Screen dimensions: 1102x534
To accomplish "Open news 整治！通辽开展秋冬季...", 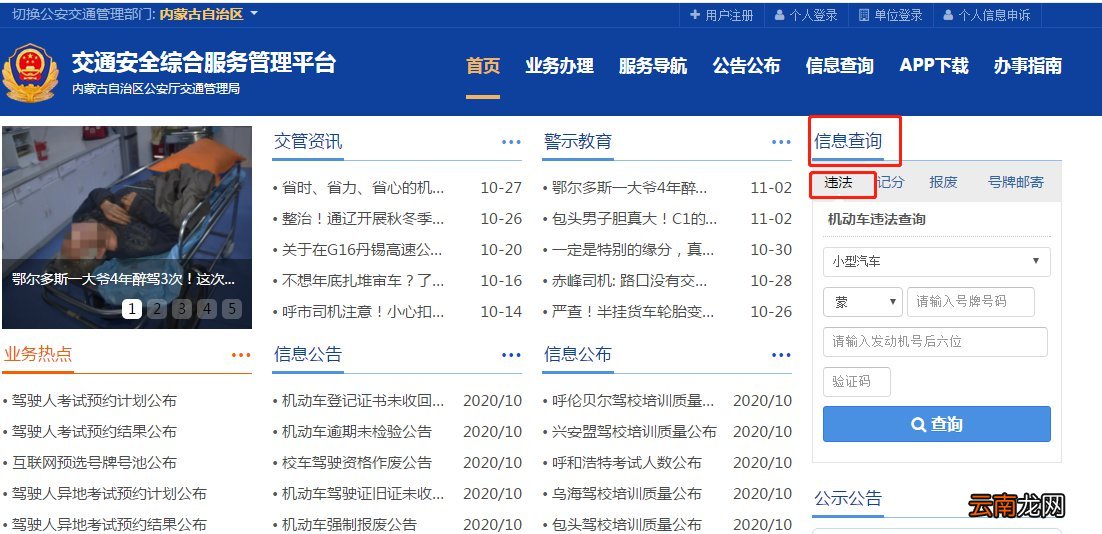I will pyautogui.click(x=362, y=219).
